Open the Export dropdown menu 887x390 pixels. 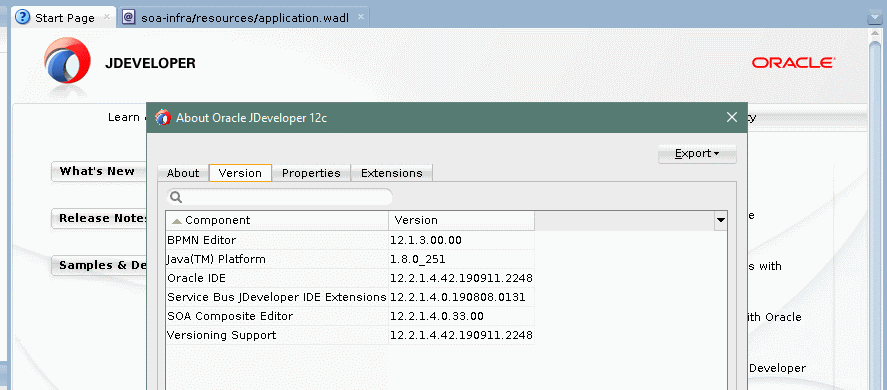coord(697,153)
